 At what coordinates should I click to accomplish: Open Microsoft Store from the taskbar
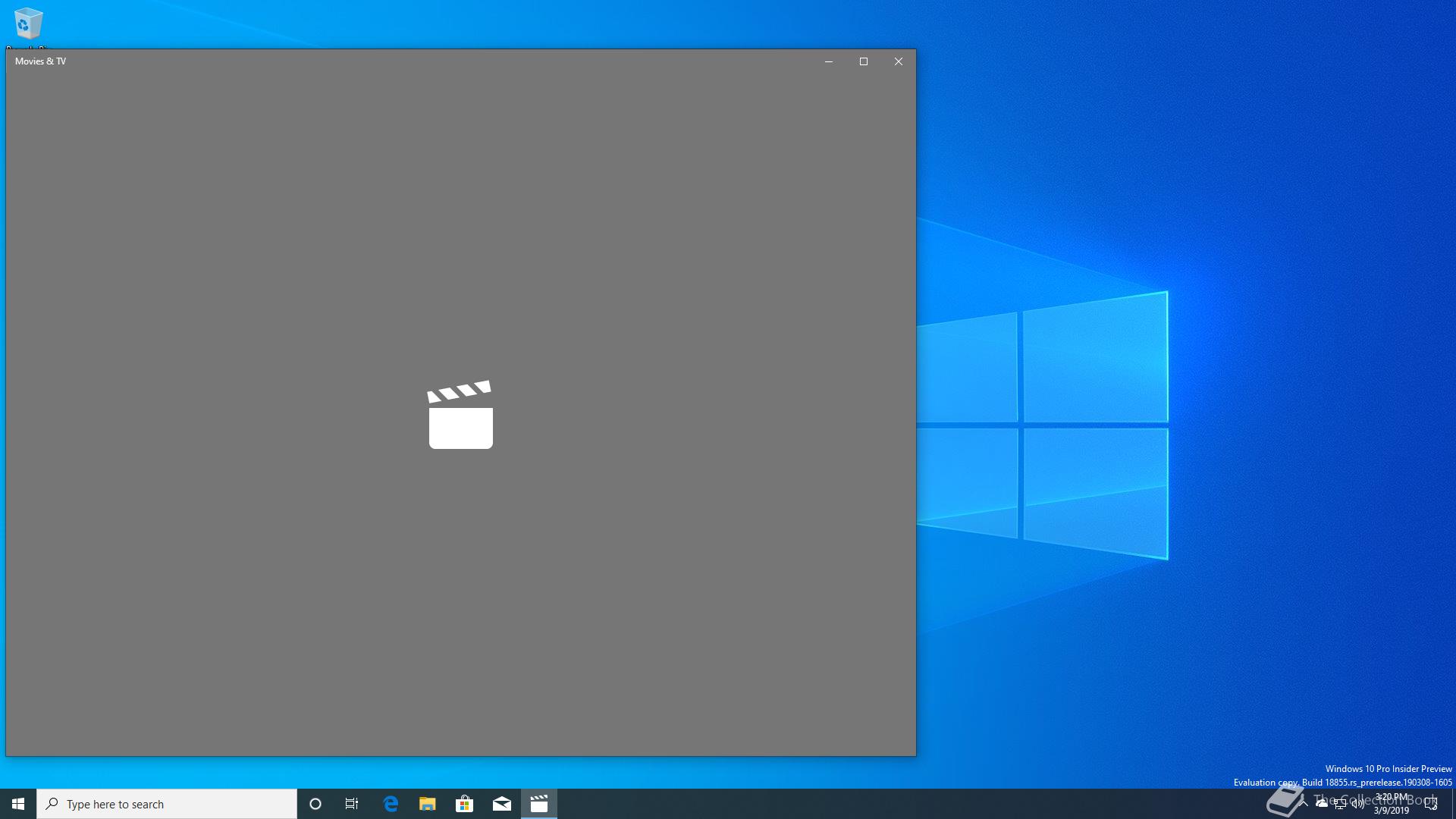tap(464, 804)
